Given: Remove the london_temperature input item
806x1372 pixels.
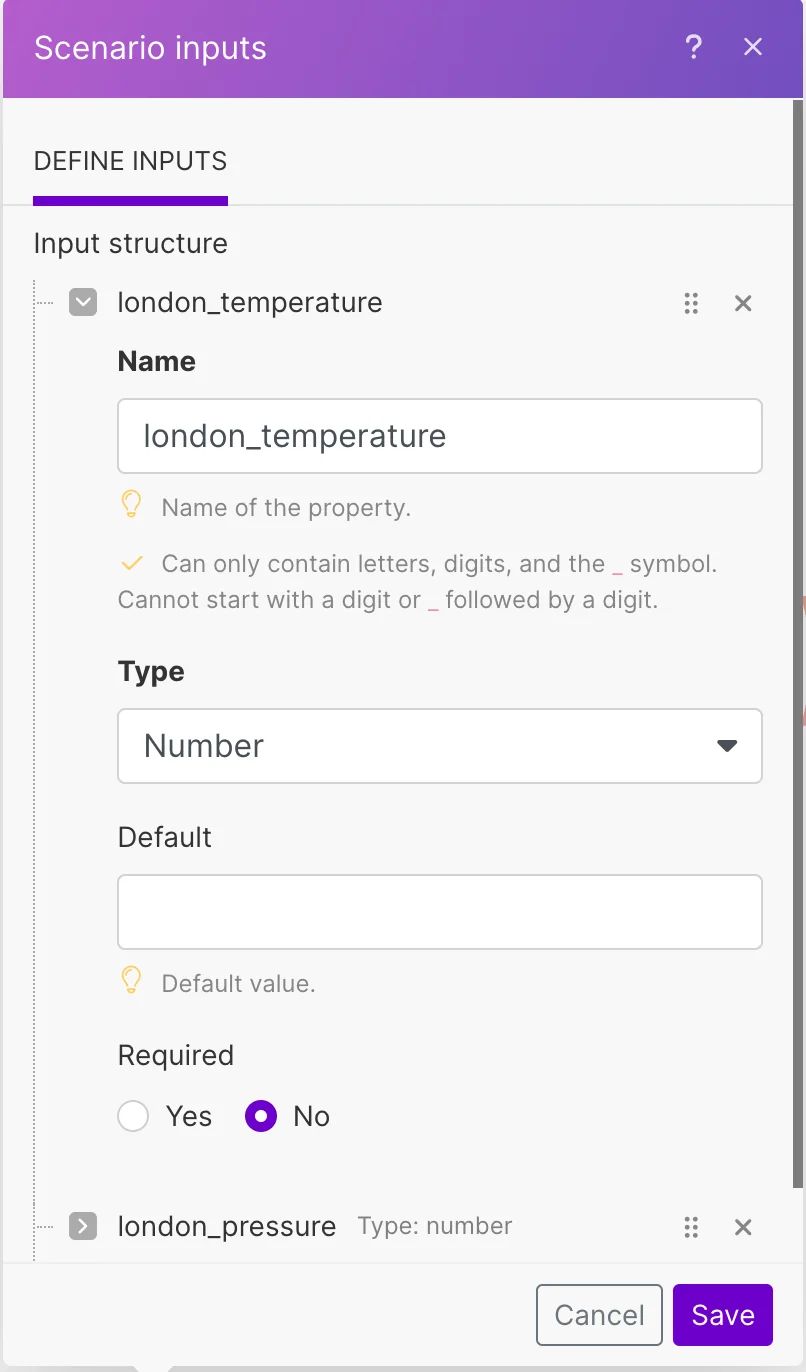Looking at the screenshot, I should [743, 303].
